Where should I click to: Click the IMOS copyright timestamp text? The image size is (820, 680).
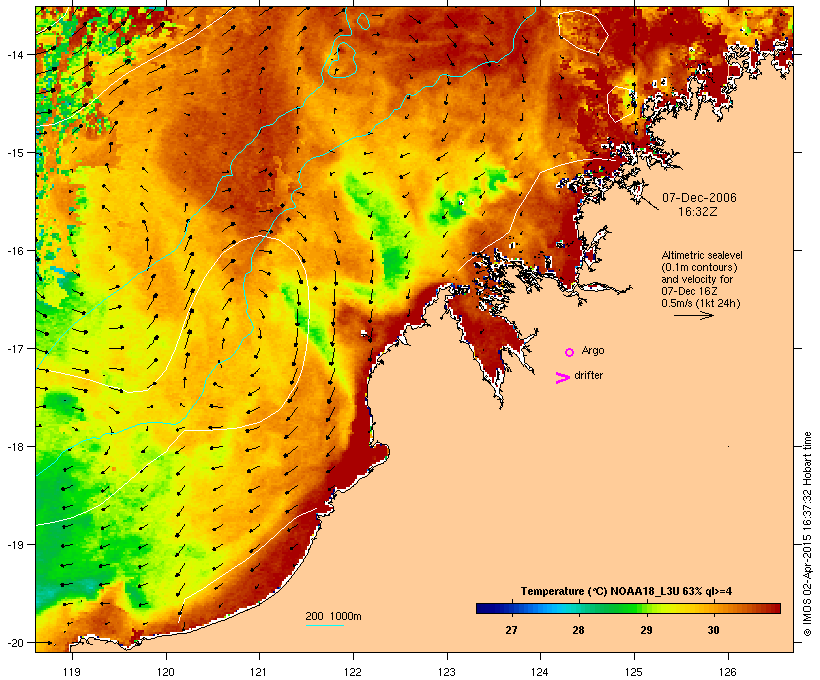pos(807,534)
